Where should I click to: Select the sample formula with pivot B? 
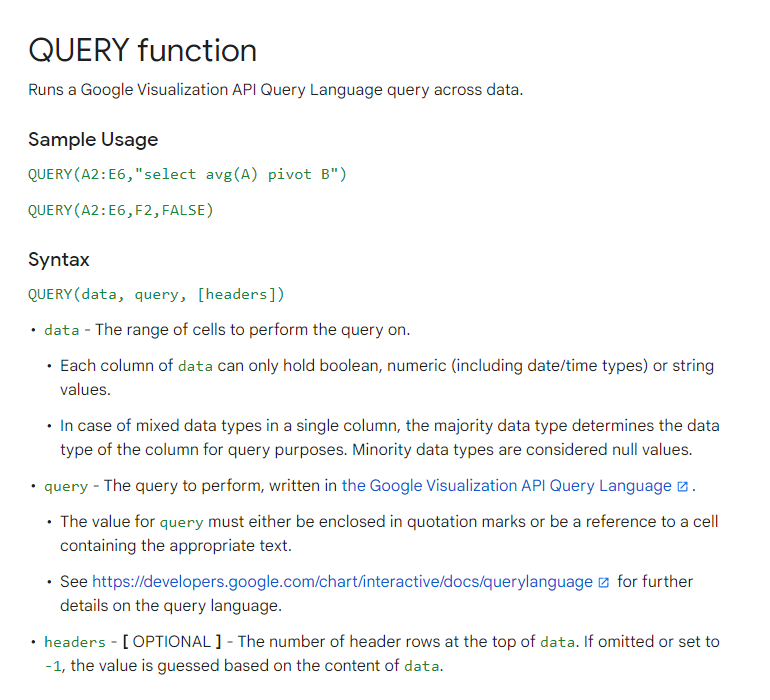tap(187, 174)
